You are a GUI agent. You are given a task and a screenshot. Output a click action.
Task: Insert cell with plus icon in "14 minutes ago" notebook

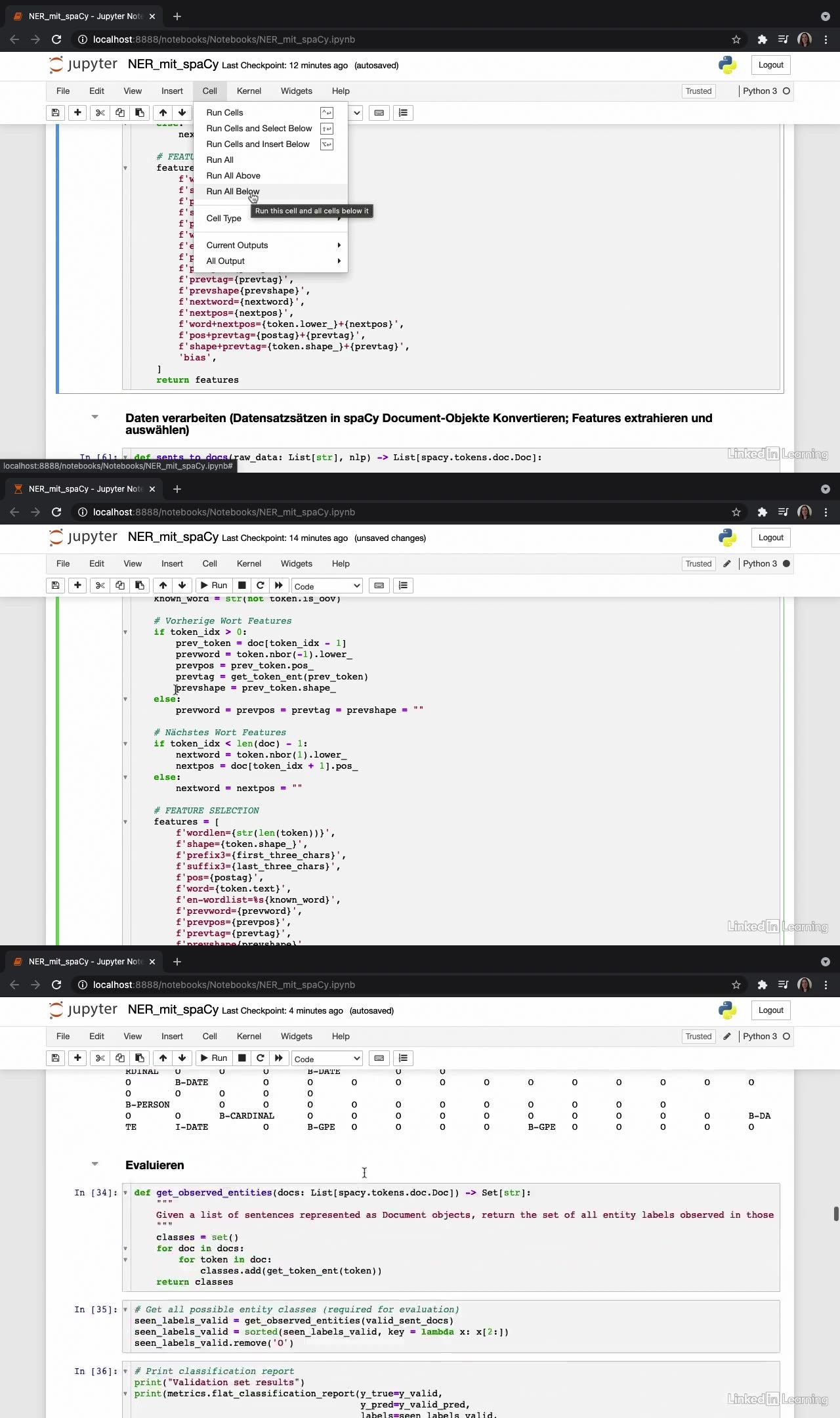(77, 586)
